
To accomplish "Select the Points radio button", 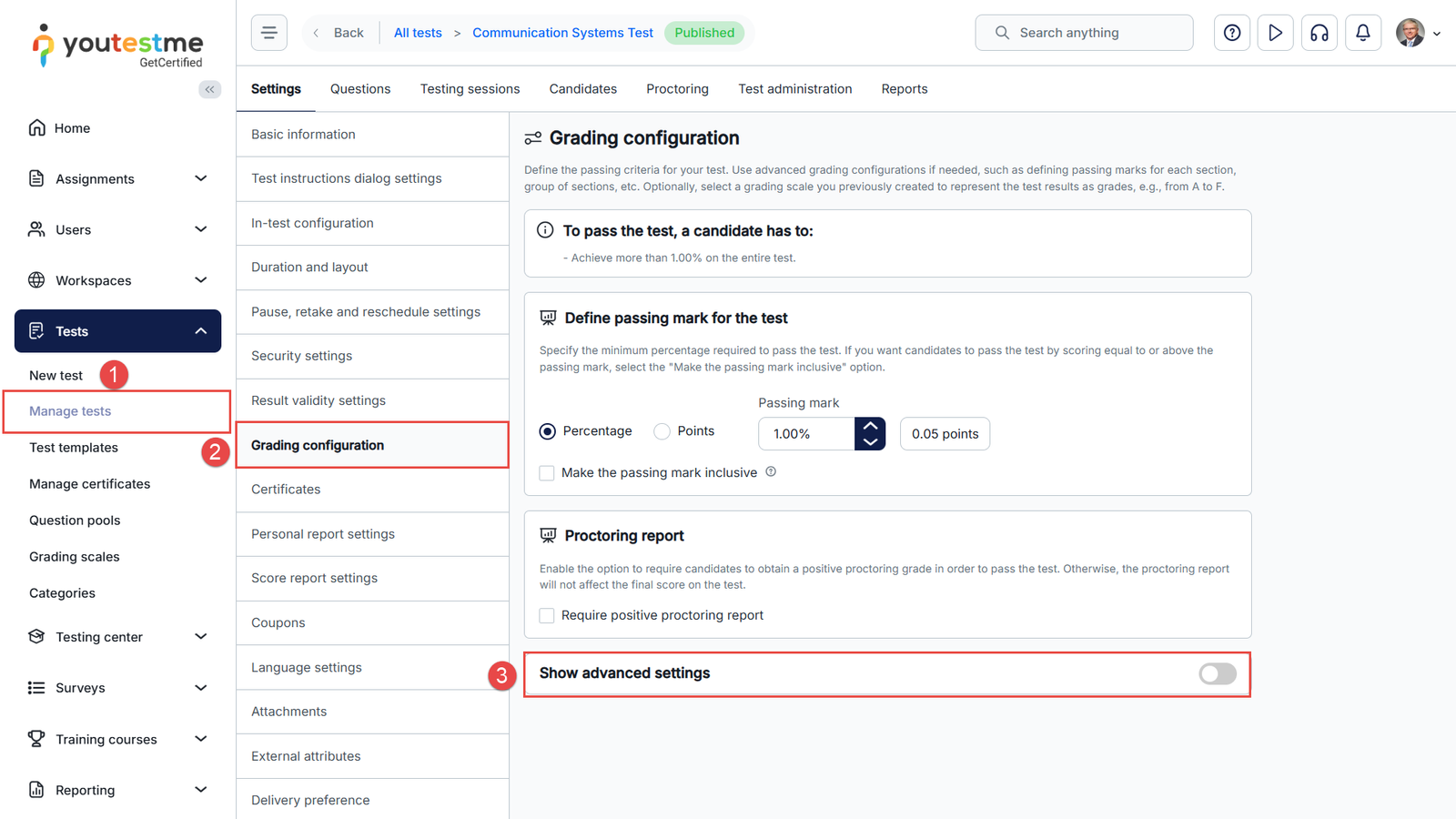I will click(x=662, y=431).
